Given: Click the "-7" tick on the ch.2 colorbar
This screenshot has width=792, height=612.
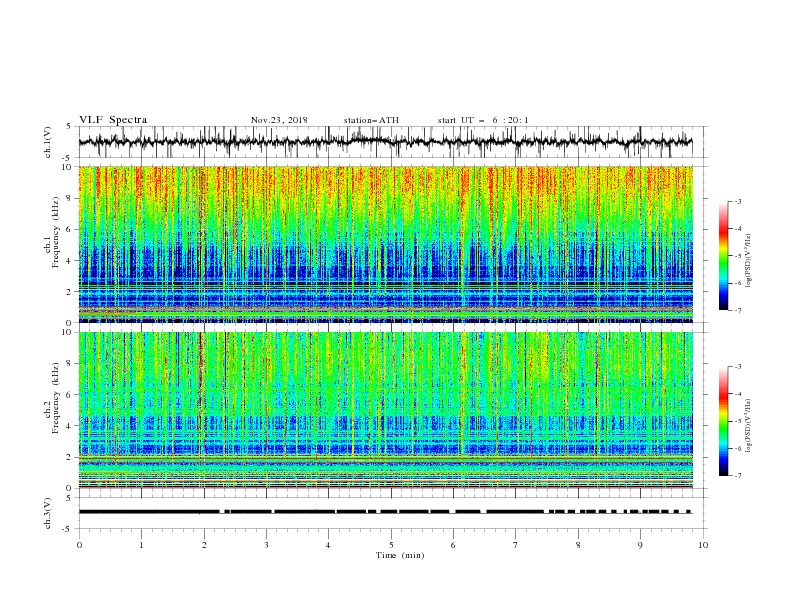Looking at the screenshot, I should pyautogui.click(x=737, y=476).
